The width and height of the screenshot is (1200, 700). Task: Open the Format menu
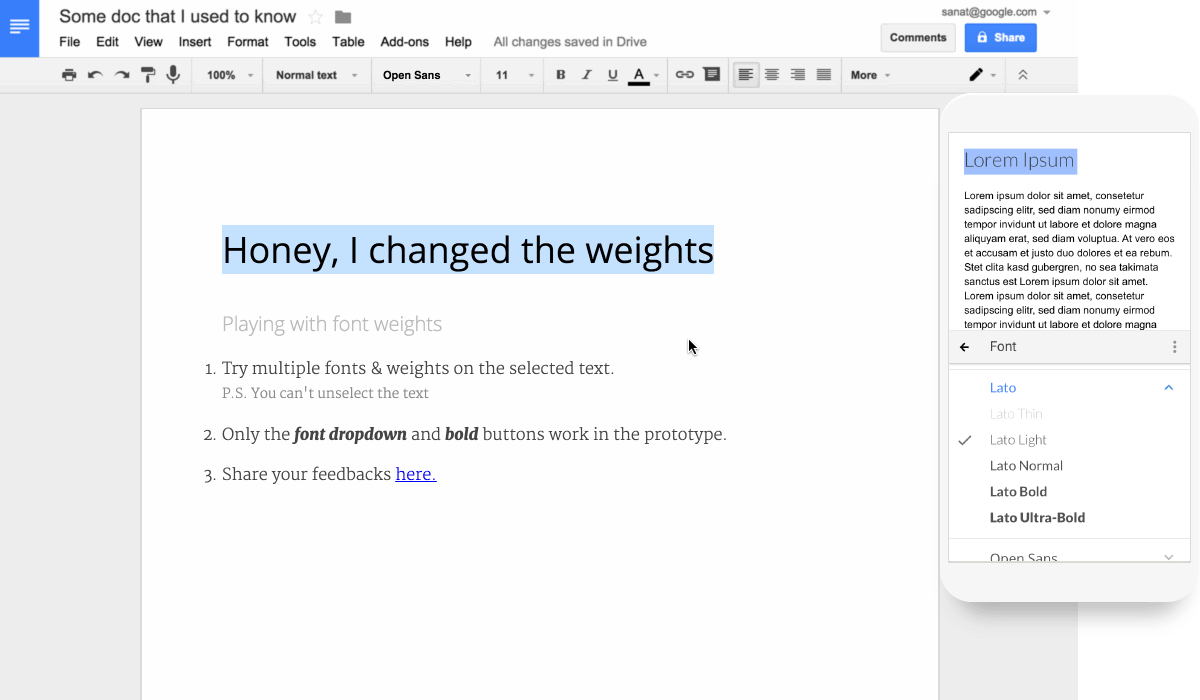[247, 42]
